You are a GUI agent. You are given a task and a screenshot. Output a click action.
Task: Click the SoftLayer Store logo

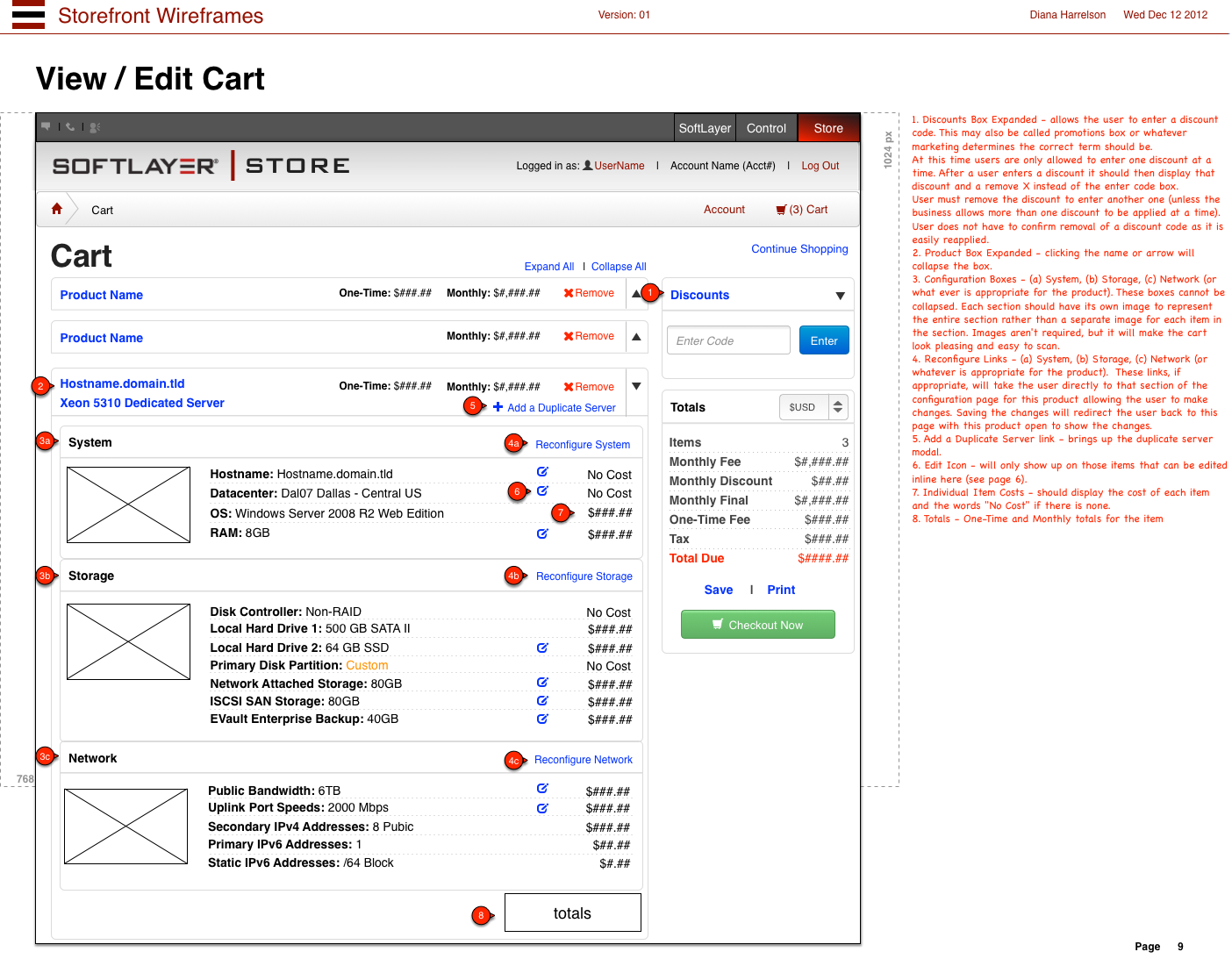click(201, 166)
